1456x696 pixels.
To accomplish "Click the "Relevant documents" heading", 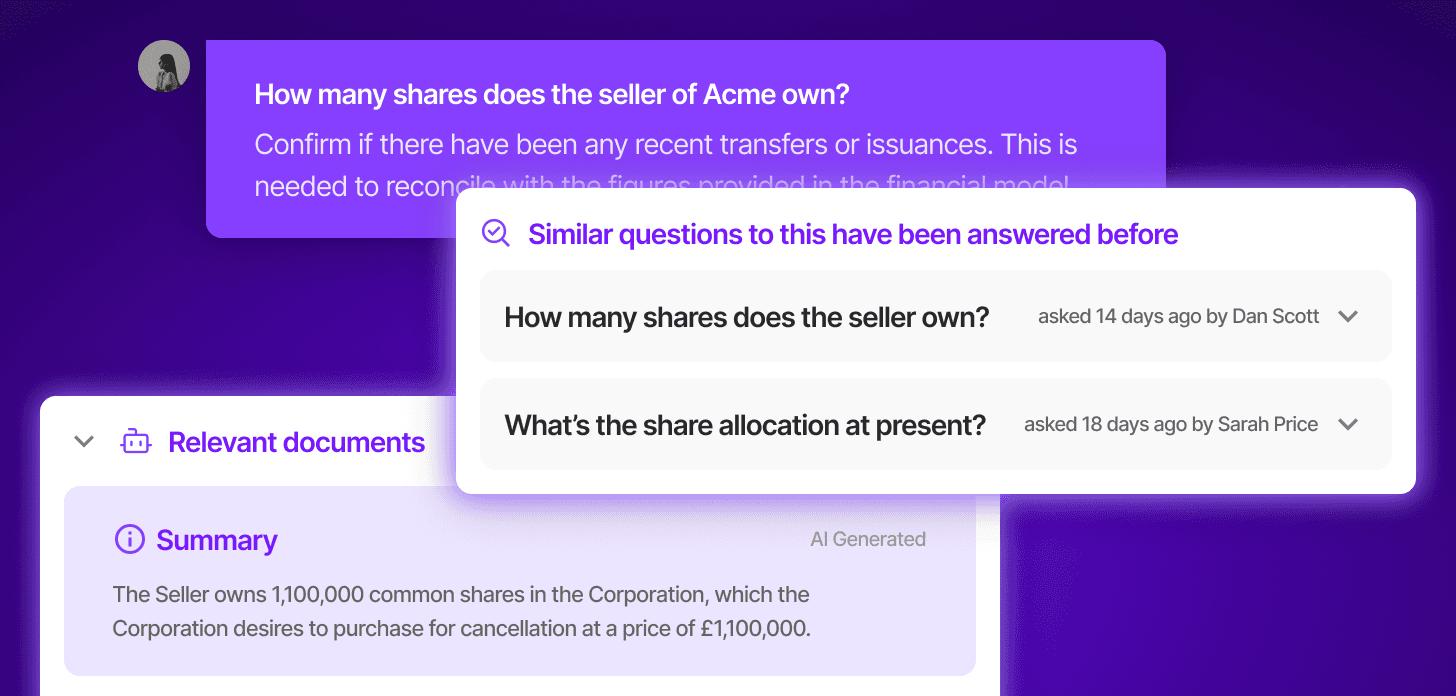I will point(296,442).
